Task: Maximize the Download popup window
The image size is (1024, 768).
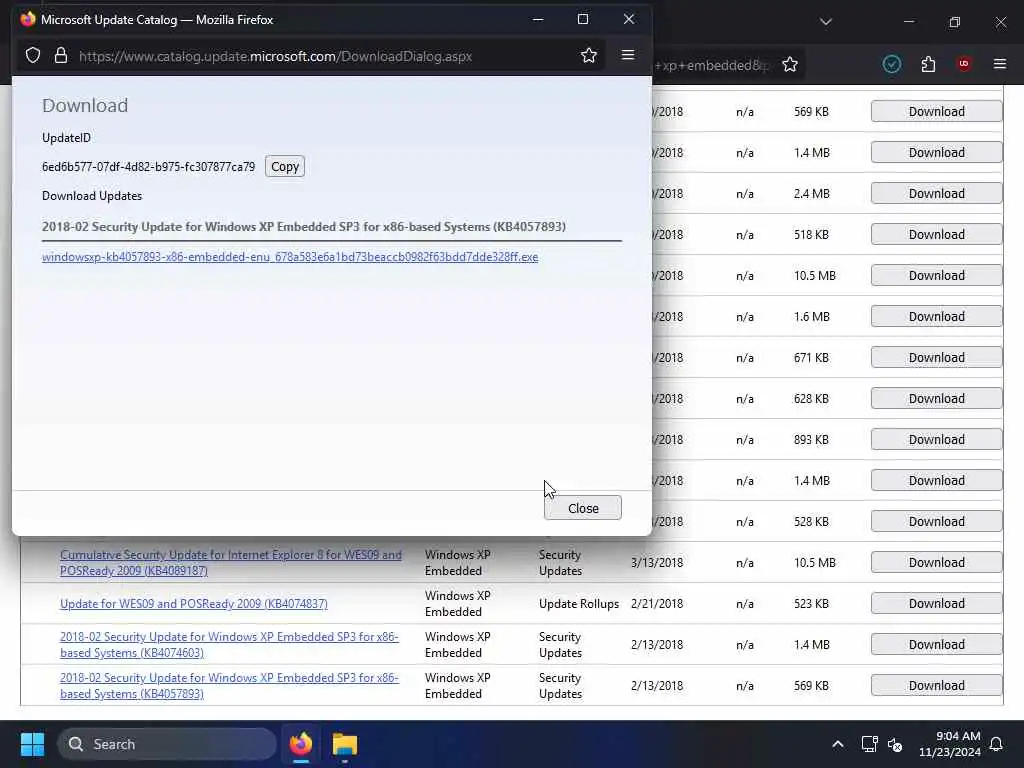Action: click(583, 20)
